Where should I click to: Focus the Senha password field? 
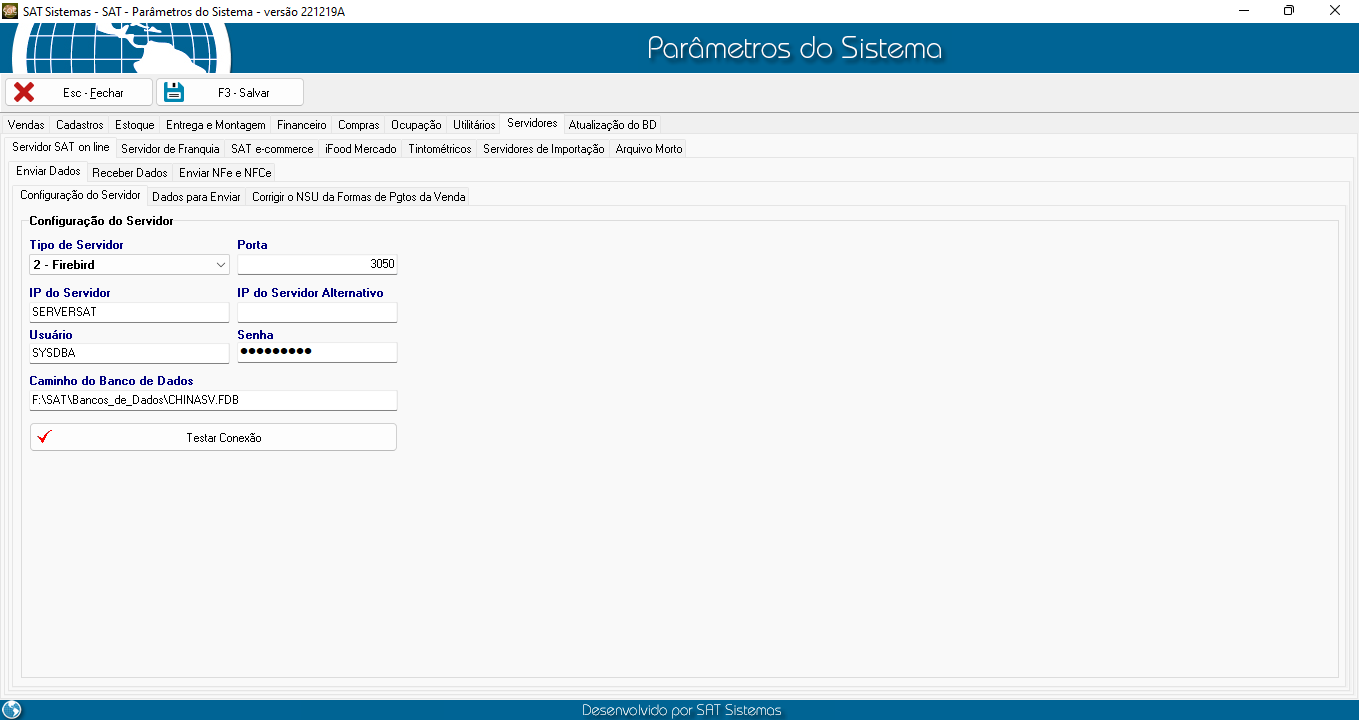click(x=316, y=352)
